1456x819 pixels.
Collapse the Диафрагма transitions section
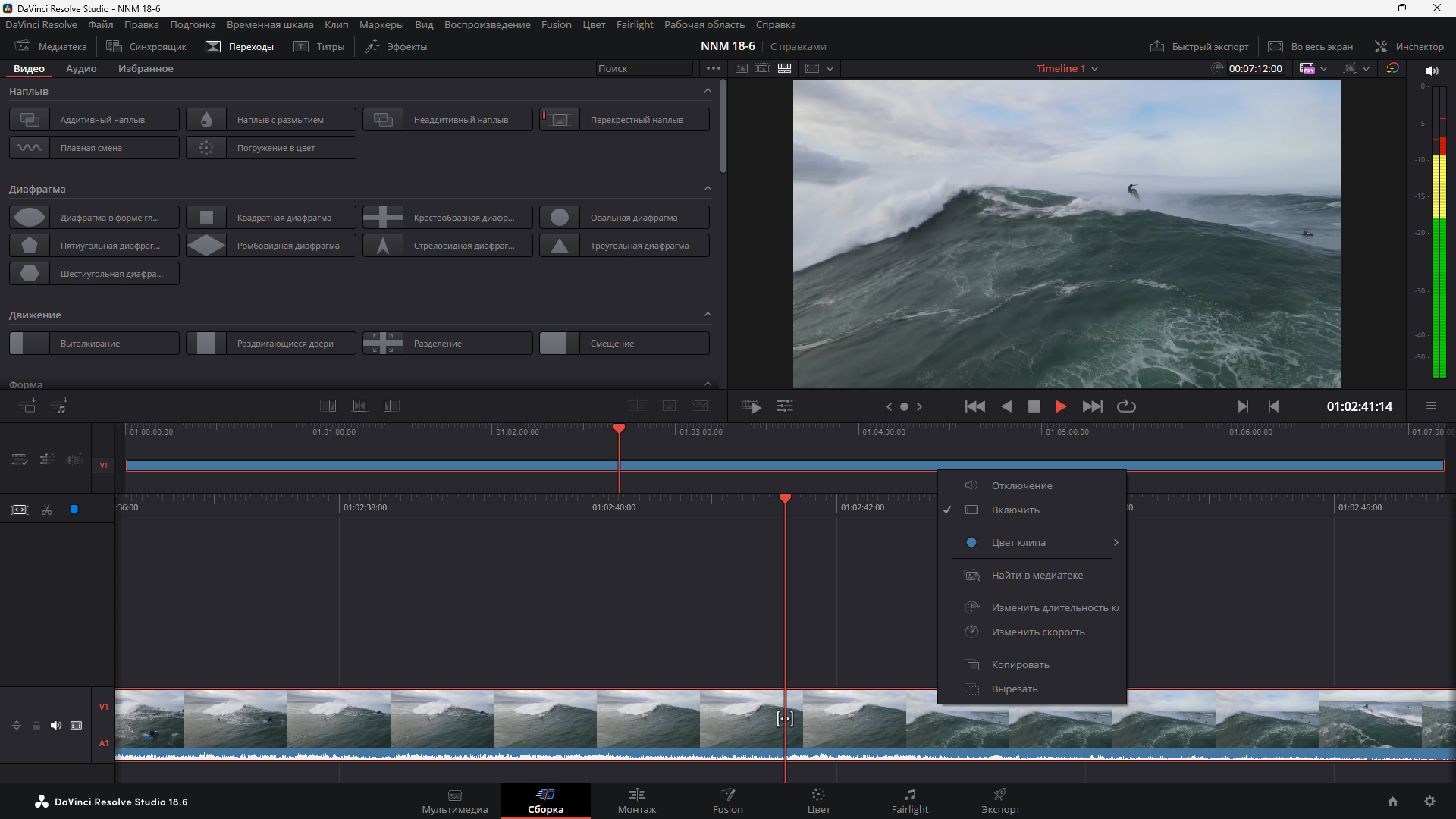coord(708,189)
